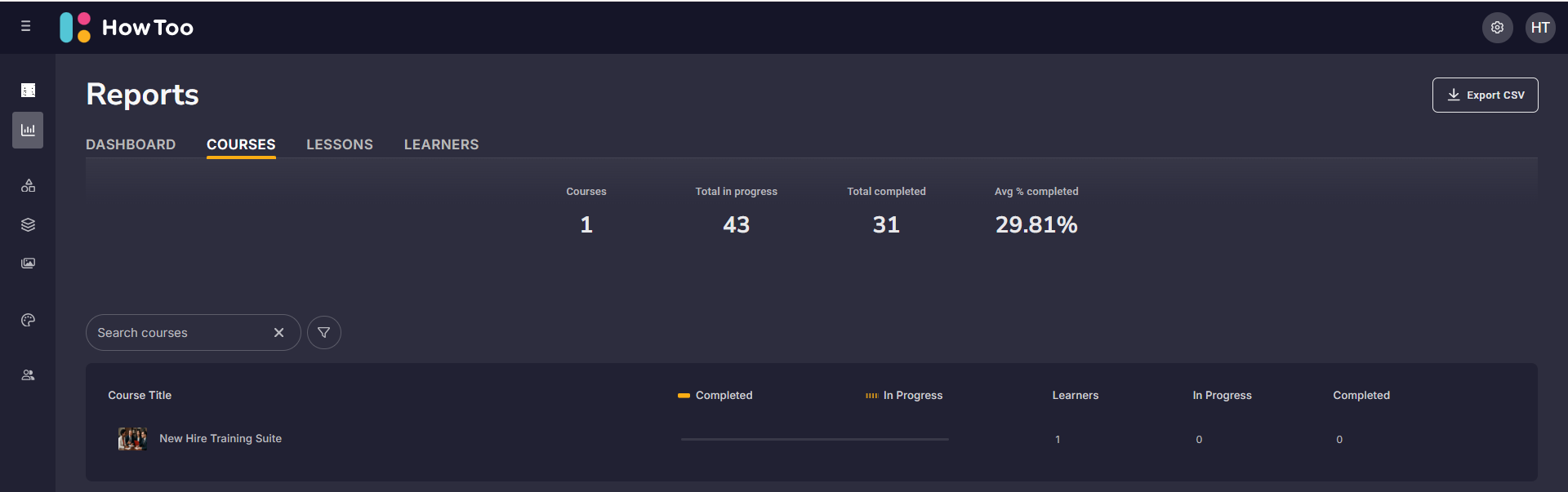Select the Courses tab
Image resolution: width=1568 pixels, height=492 pixels.
pyautogui.click(x=241, y=144)
